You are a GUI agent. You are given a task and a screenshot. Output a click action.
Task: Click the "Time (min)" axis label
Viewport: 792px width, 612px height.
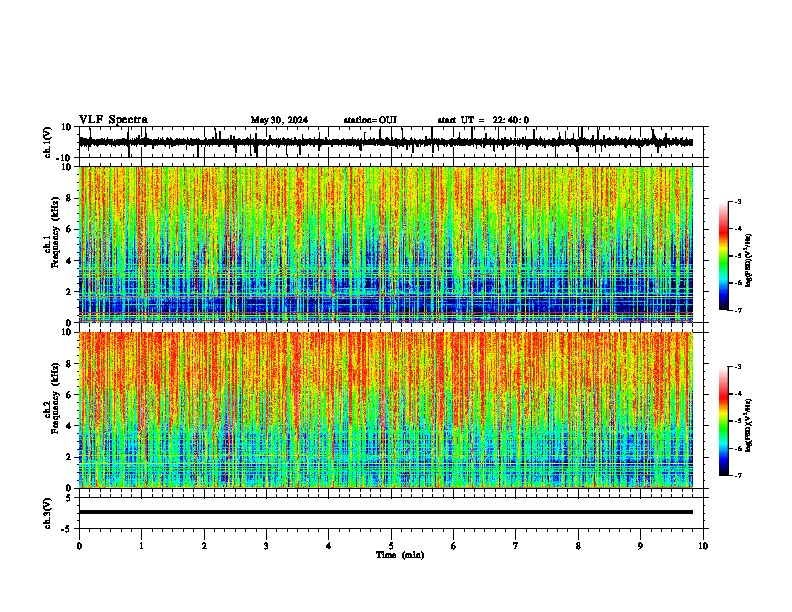(x=400, y=555)
